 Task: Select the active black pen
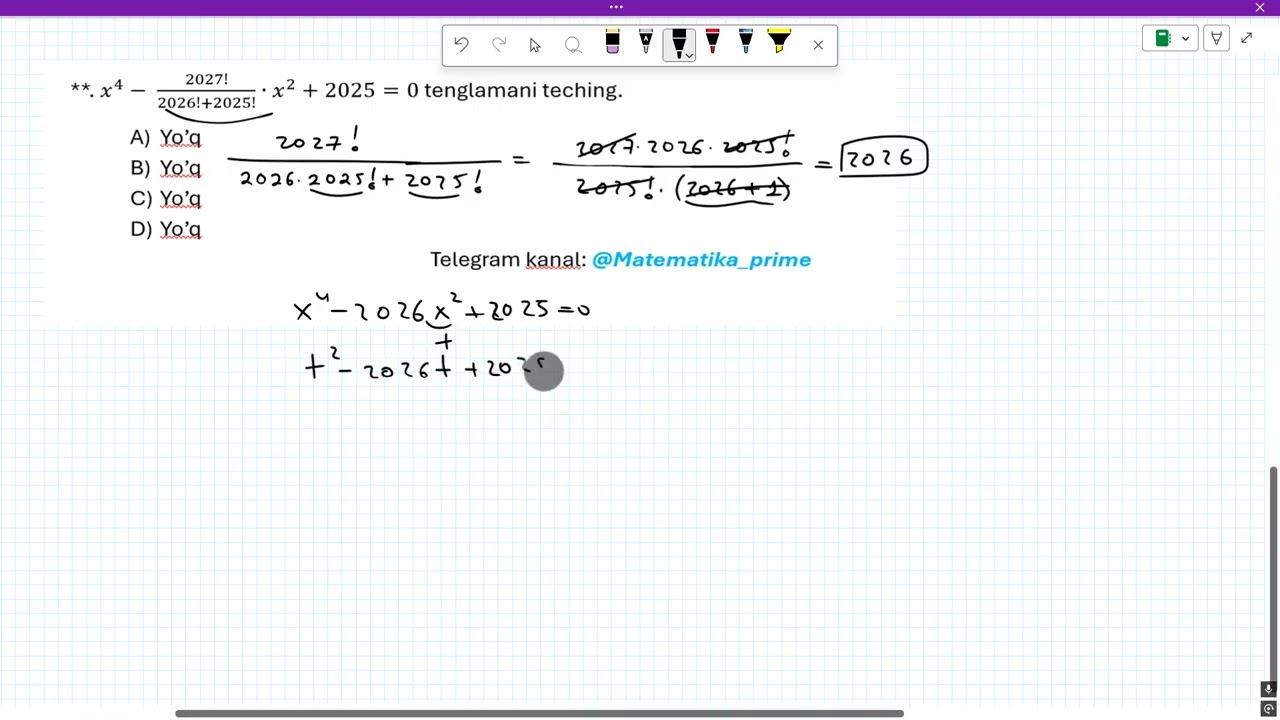tap(677, 43)
